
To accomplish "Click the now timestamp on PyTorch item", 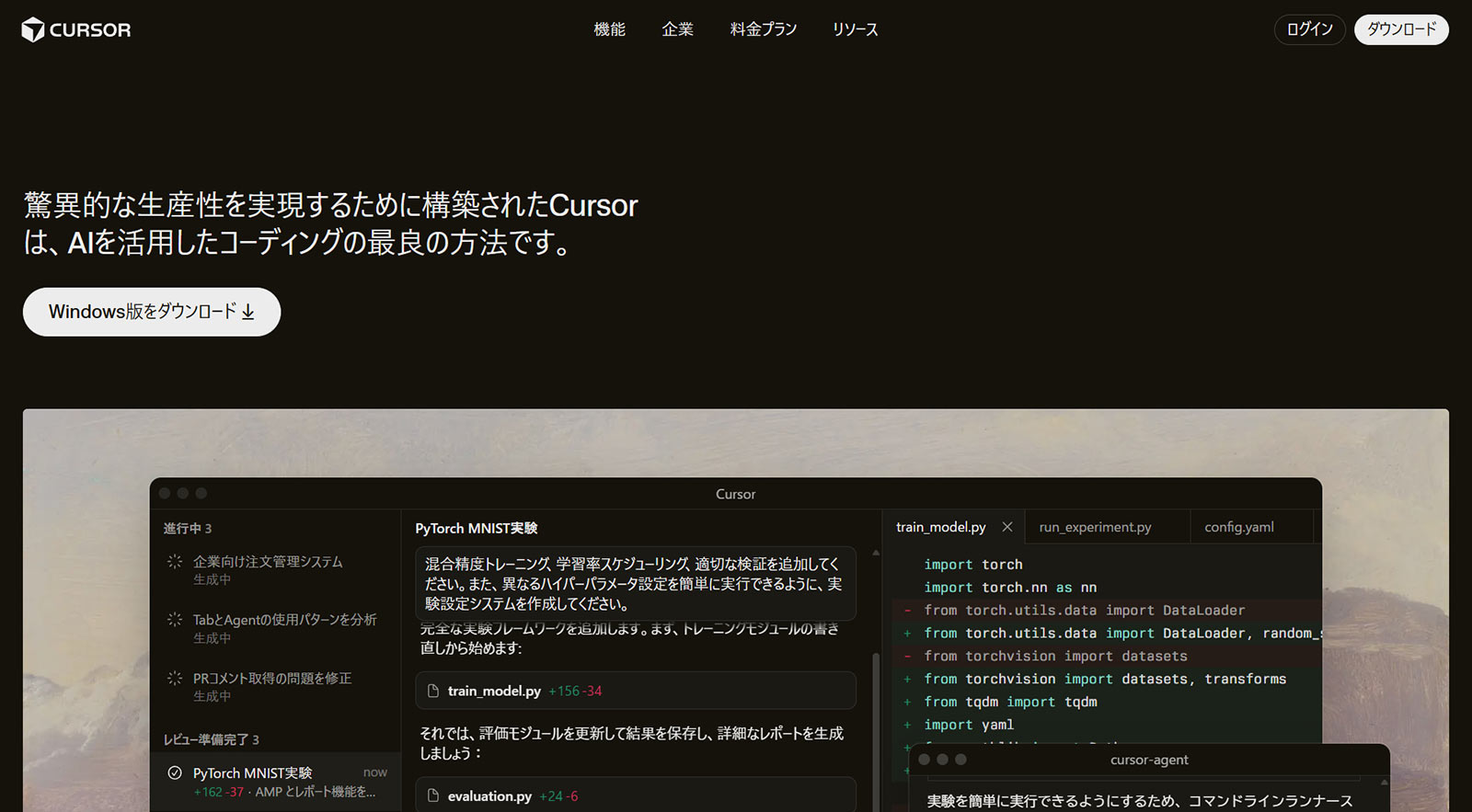I will point(374,772).
